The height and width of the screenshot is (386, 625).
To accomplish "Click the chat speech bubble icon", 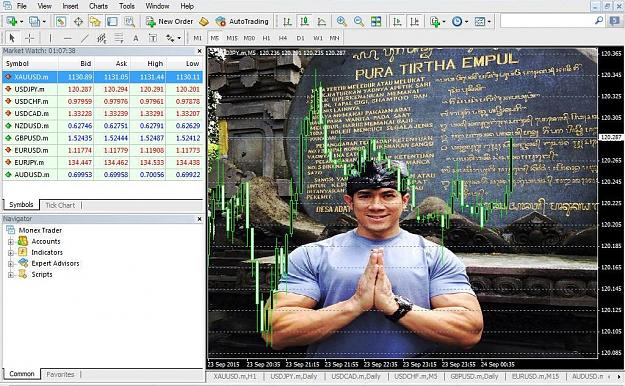I will click(x=614, y=21).
